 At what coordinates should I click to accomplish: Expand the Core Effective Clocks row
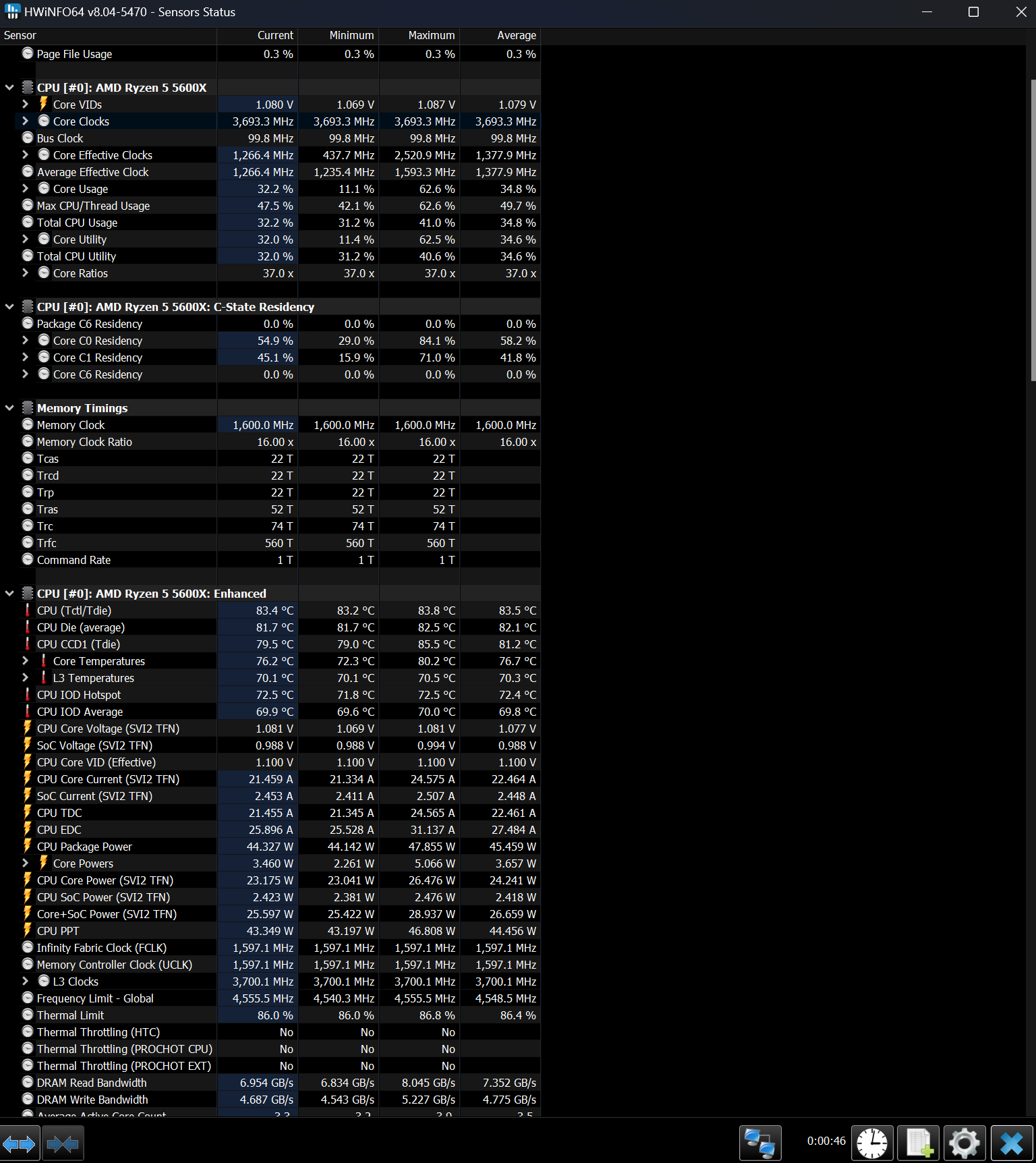pyautogui.click(x=25, y=154)
